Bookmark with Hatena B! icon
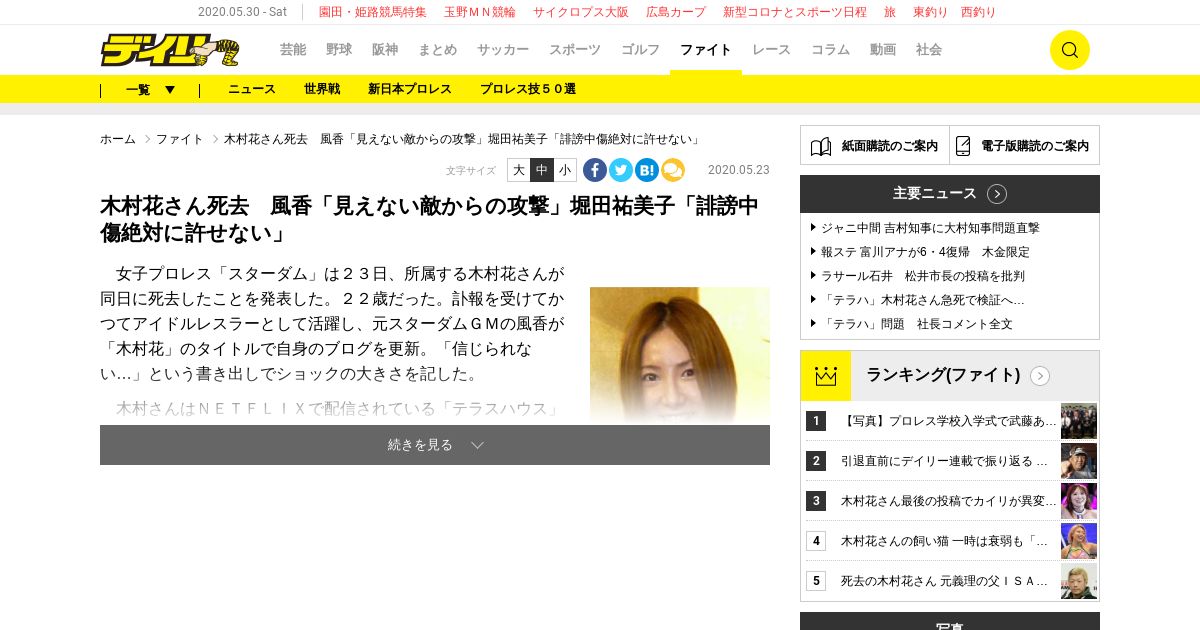The image size is (1200, 630). 647,170
